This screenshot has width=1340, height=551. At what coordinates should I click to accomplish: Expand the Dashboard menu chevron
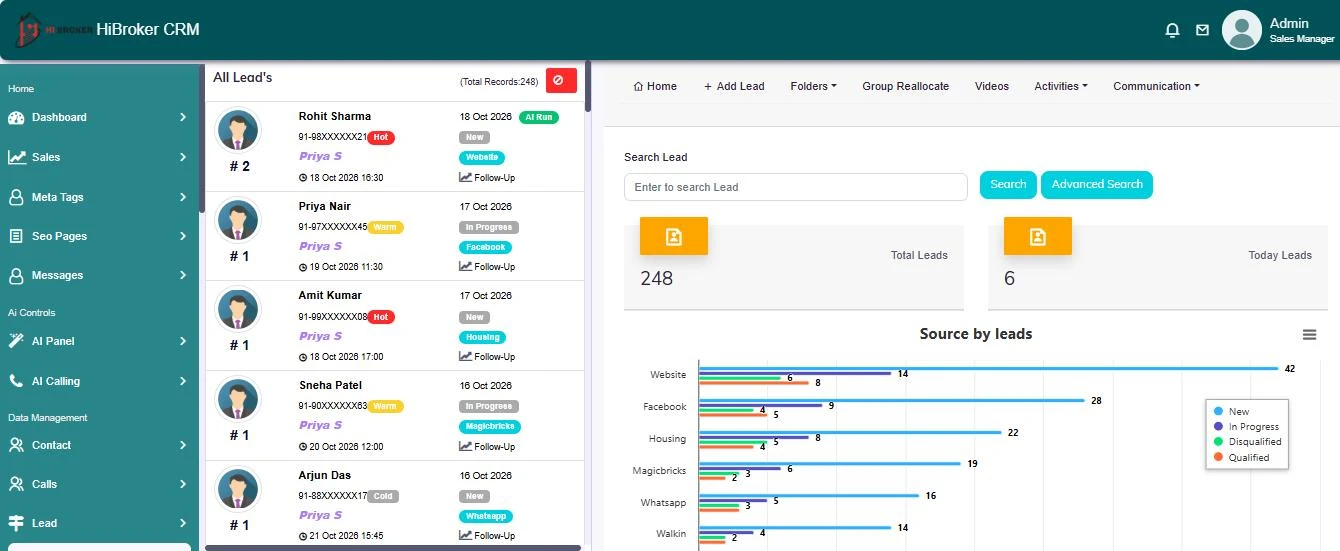pyautogui.click(x=183, y=117)
